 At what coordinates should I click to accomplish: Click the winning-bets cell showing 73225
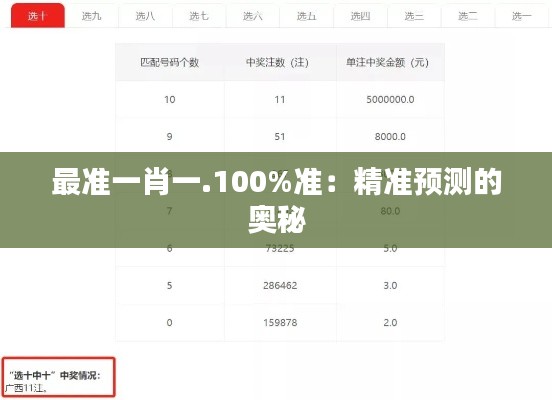click(x=280, y=248)
